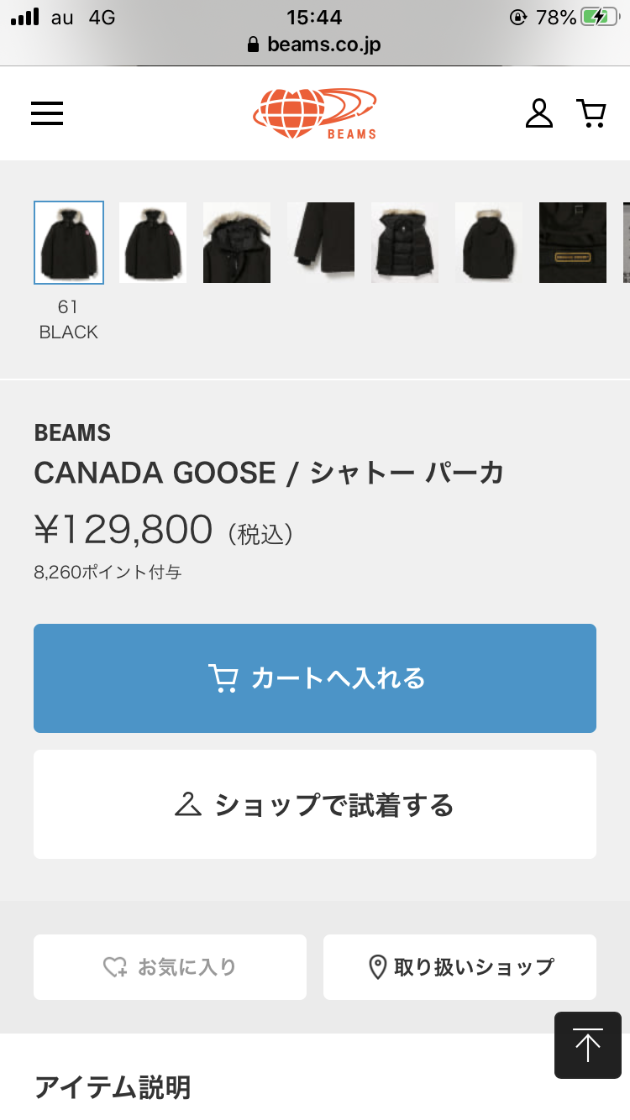This screenshot has height=1120, width=630.
Task: Toggle お気に入り favorite button
Action: [x=170, y=967]
